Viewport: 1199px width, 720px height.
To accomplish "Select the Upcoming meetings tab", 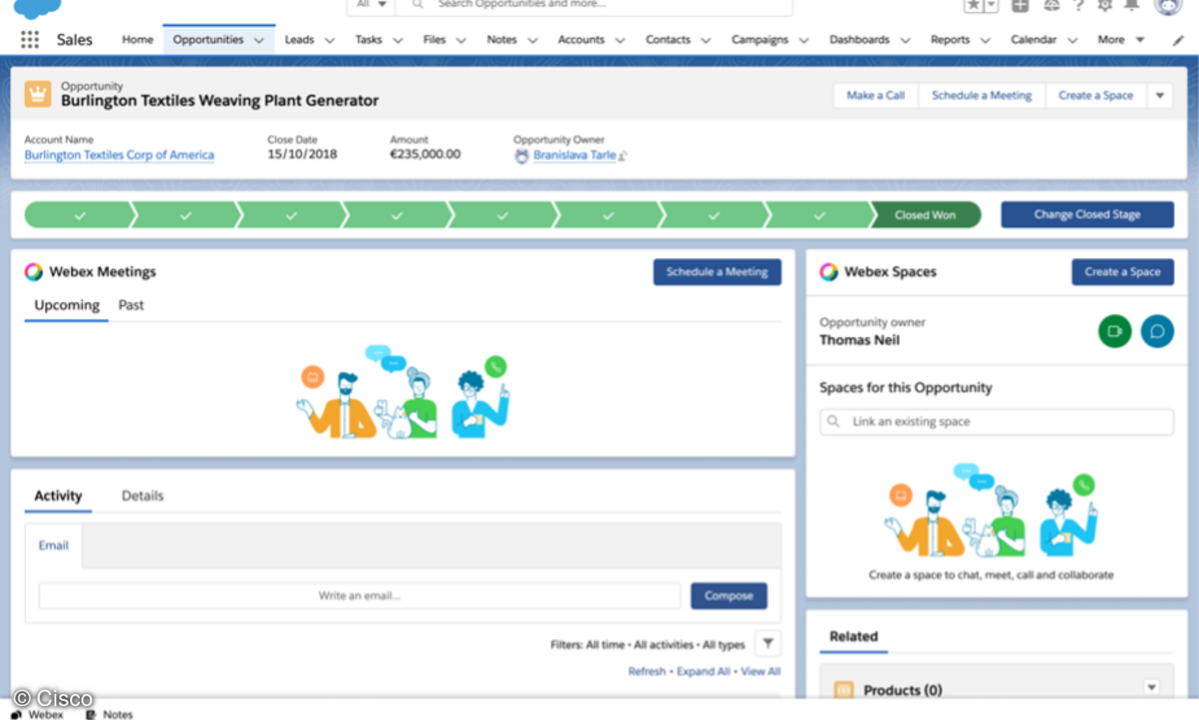I will coord(67,305).
